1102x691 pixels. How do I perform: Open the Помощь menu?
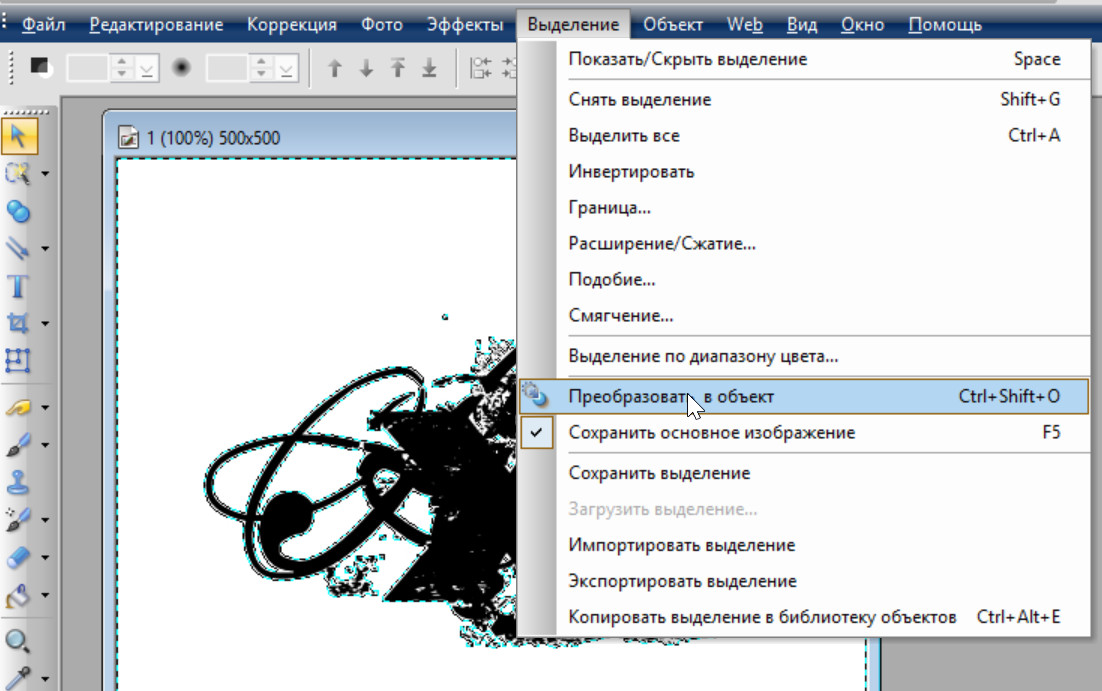coord(945,25)
